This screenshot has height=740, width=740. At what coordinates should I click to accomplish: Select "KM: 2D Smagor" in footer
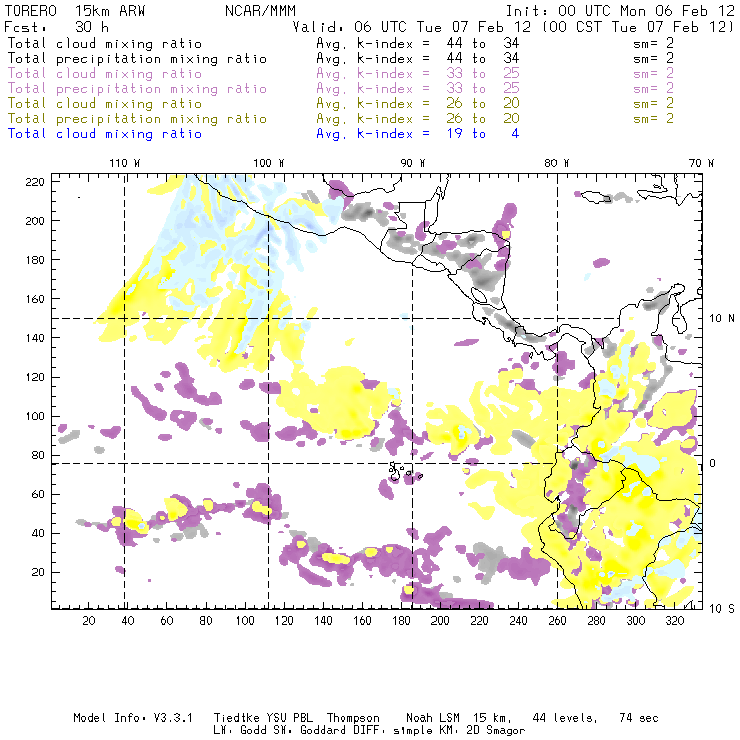tap(473, 731)
